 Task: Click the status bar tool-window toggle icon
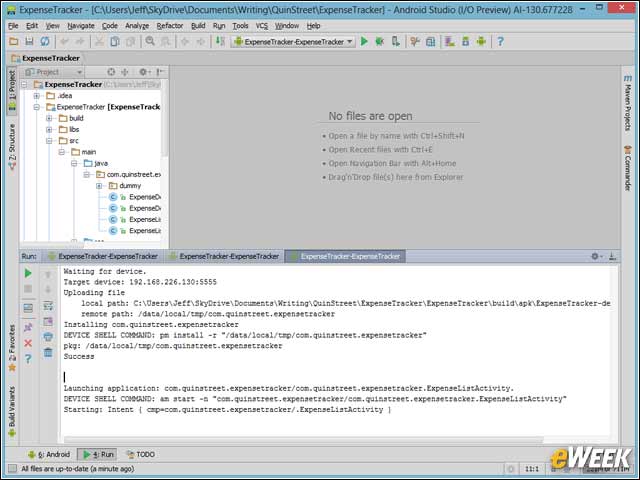pos(13,469)
